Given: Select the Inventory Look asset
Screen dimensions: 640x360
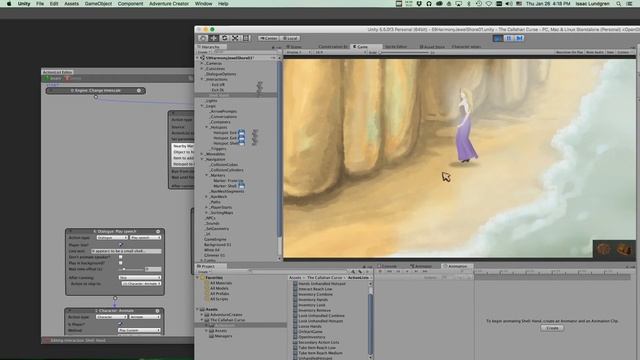Looking at the screenshot, I should (312, 305).
